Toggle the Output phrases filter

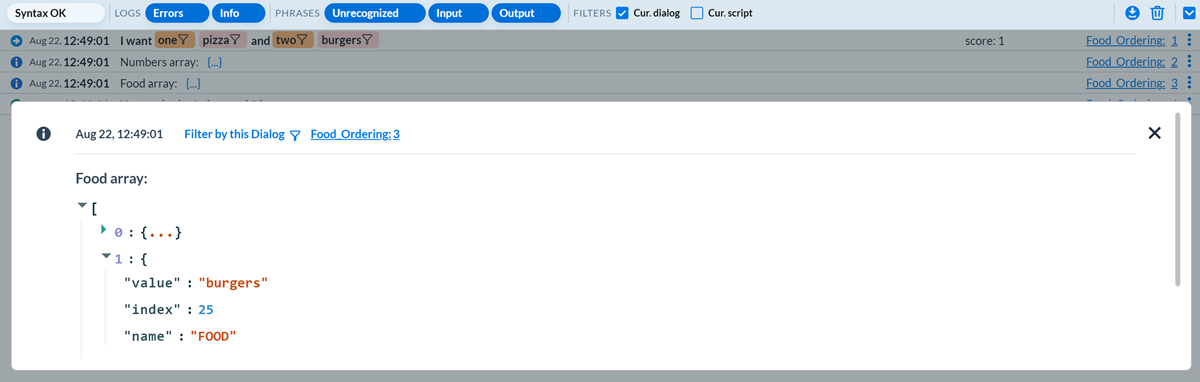coord(527,13)
